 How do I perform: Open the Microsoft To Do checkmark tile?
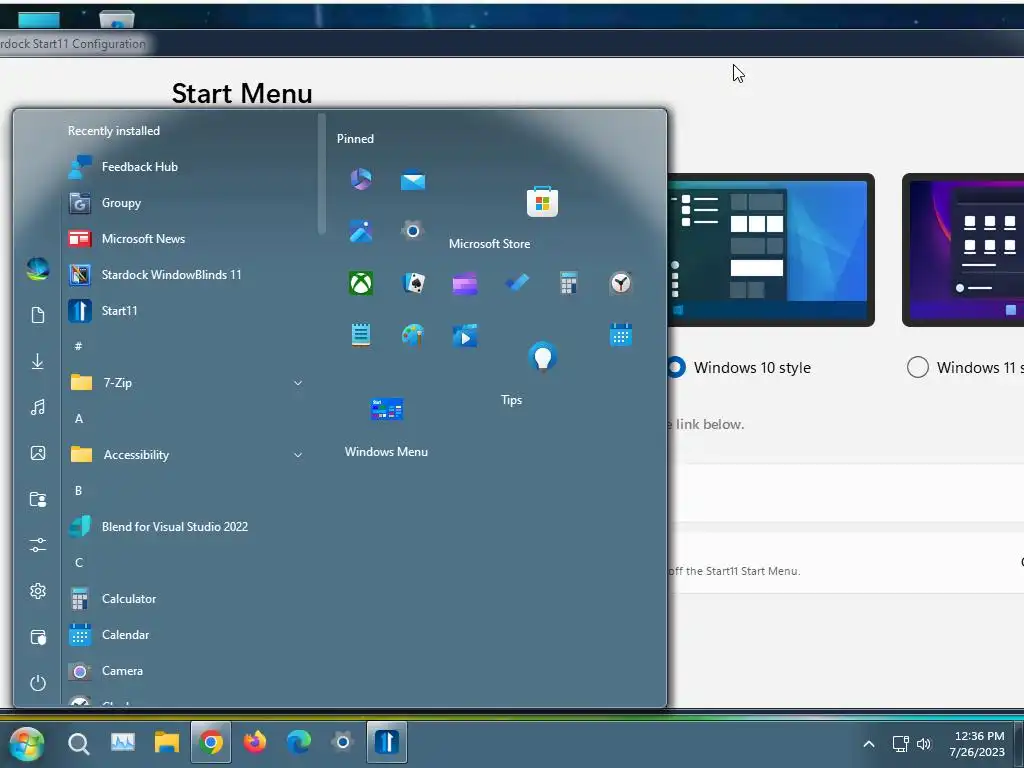point(517,283)
